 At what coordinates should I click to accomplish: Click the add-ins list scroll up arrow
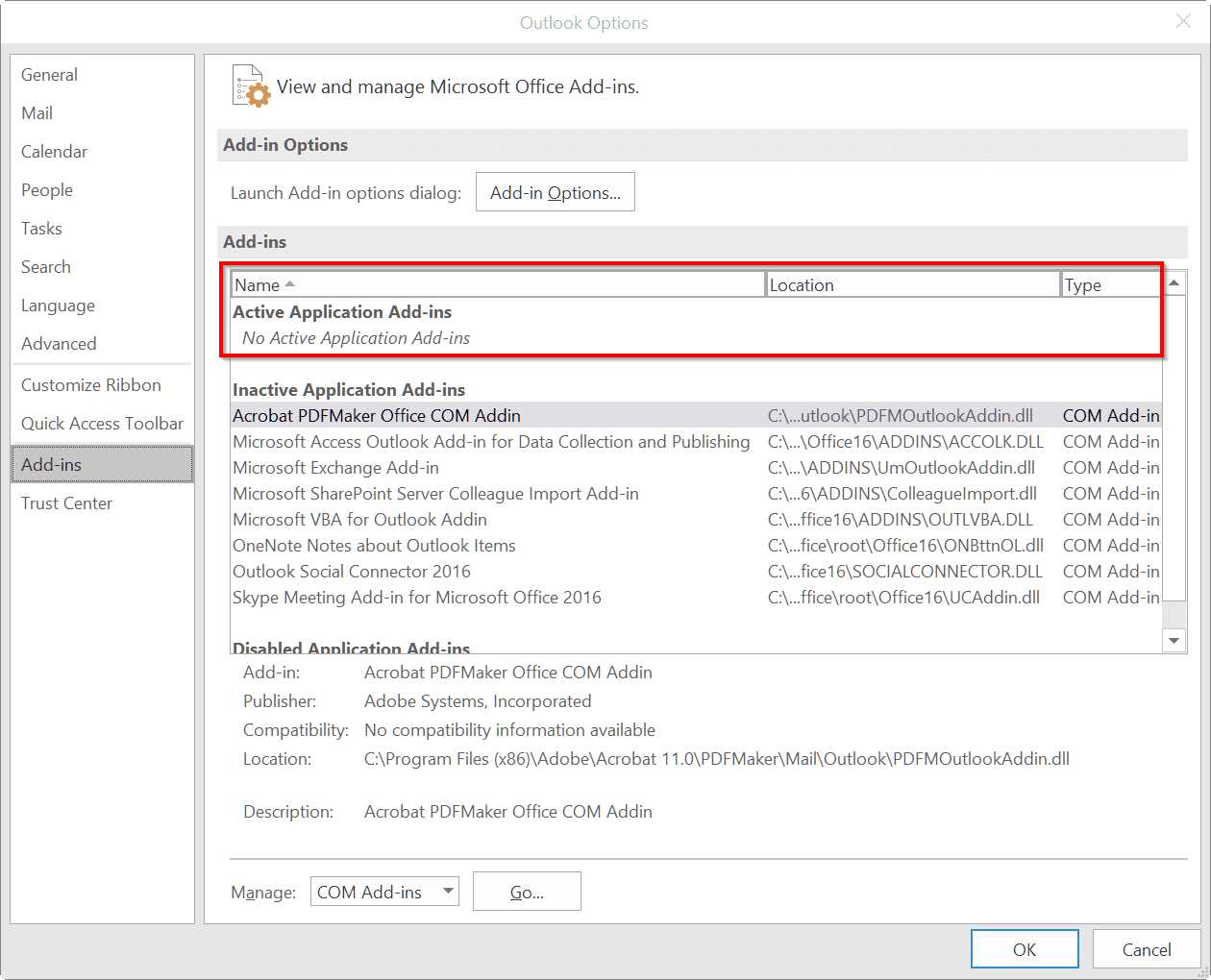(1174, 283)
